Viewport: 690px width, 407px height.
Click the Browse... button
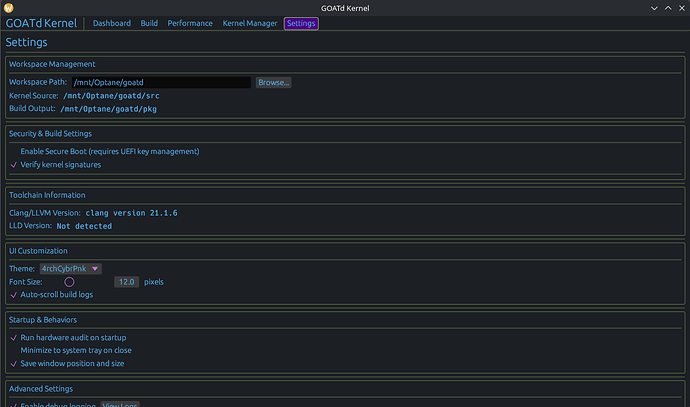(273, 82)
